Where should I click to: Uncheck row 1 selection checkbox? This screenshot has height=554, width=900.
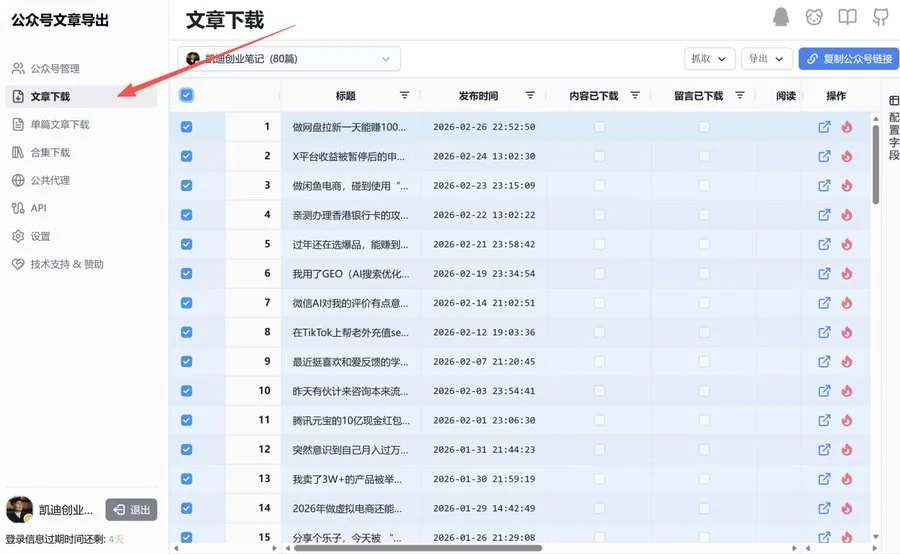point(187,127)
